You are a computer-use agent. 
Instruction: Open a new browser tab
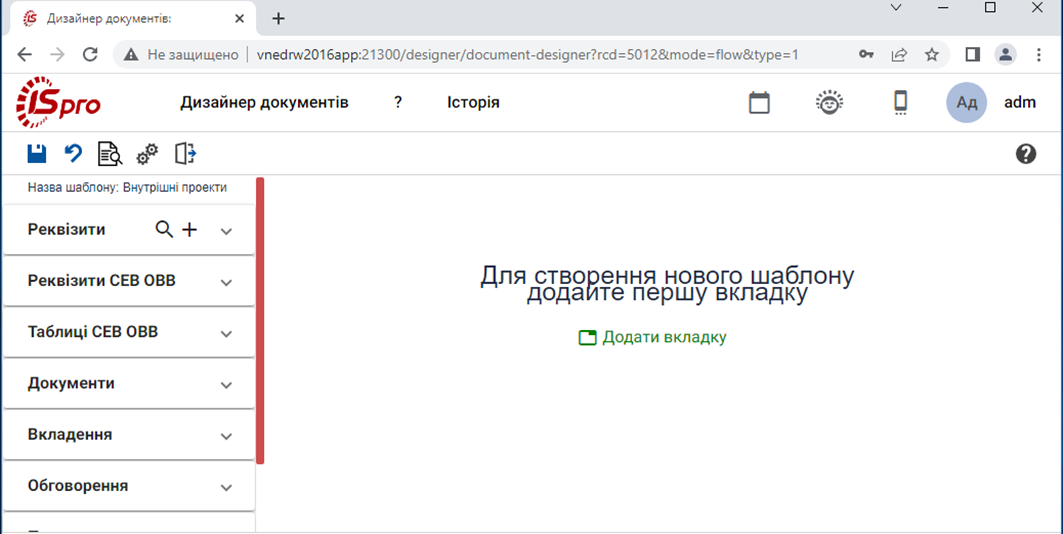click(278, 18)
